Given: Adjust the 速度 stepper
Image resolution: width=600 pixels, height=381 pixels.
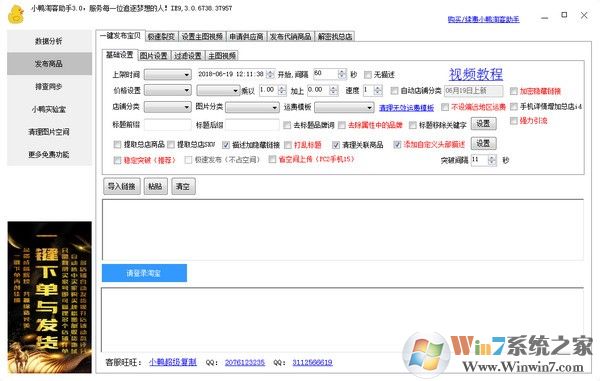Looking at the screenshot, I should click(x=378, y=90).
